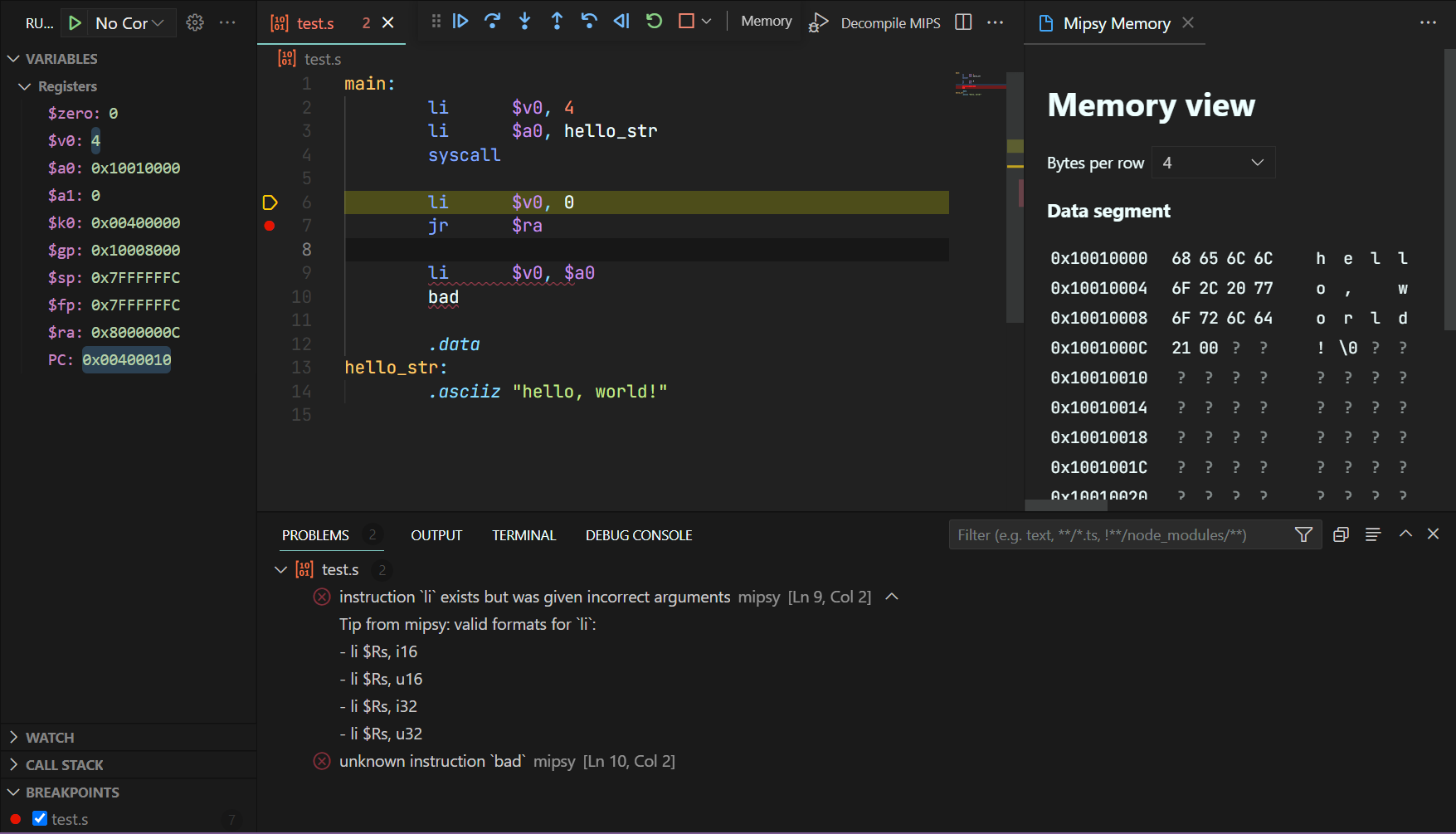Select the Mipsy Memory tab
The image size is (1456, 834).
[1117, 23]
